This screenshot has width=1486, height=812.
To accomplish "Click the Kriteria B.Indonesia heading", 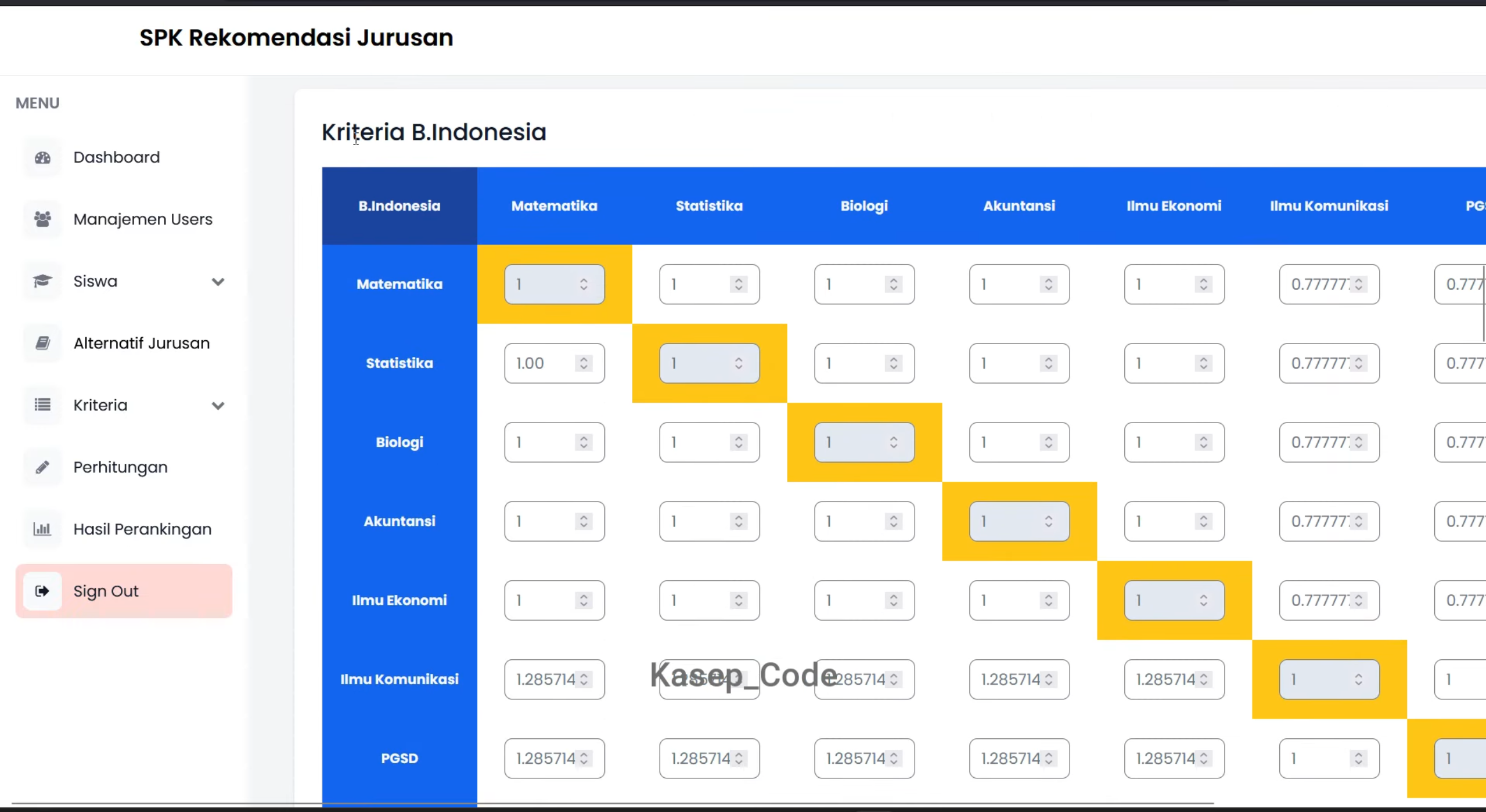I will click(x=434, y=132).
